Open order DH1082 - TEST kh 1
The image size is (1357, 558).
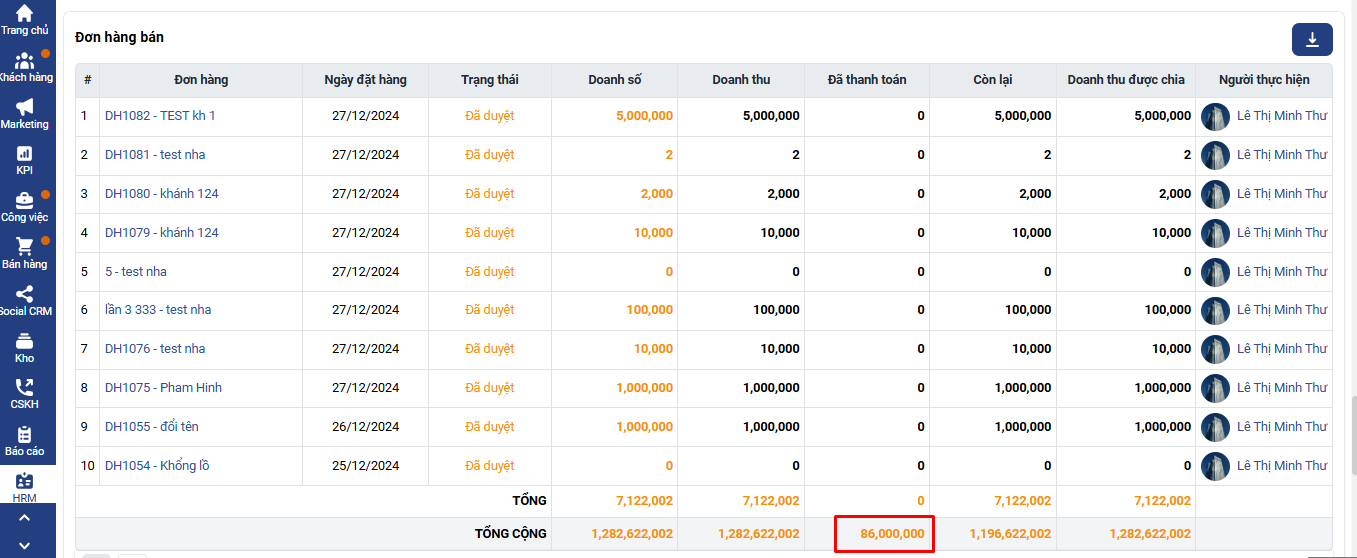(160, 116)
